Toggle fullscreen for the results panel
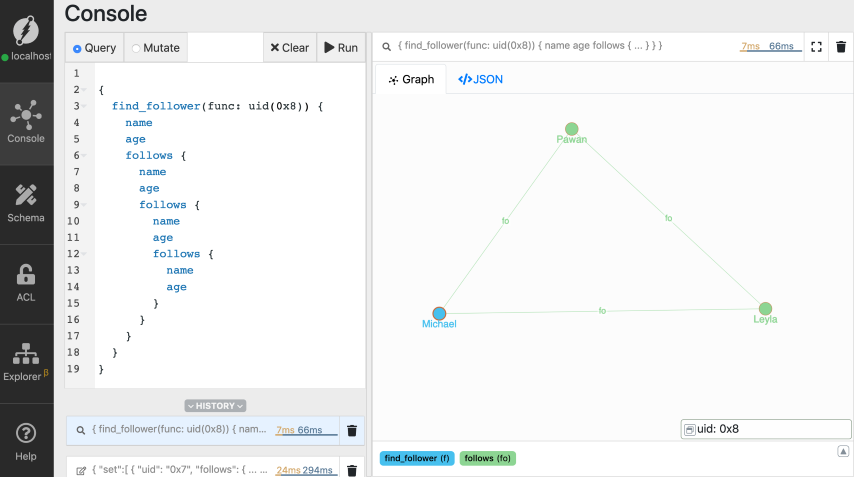Screen dimensions: 854x477 [x=816, y=47]
